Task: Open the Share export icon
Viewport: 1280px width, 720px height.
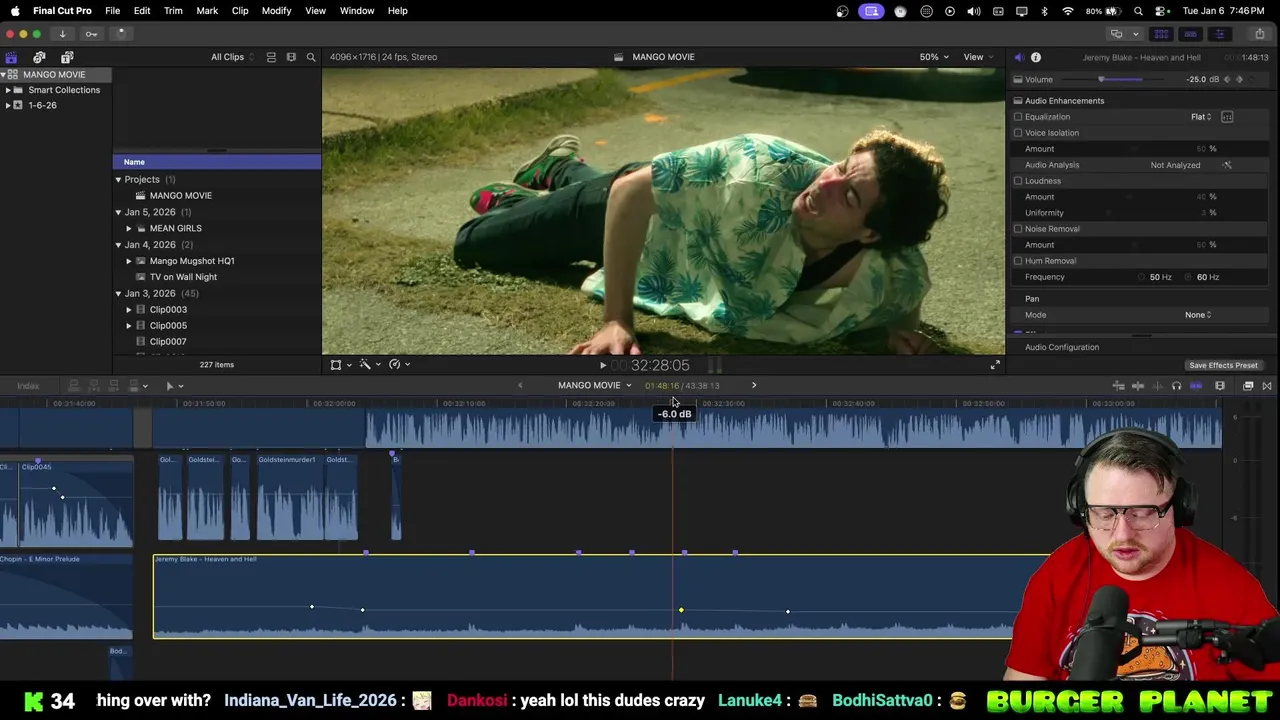Action: tap(1259, 34)
